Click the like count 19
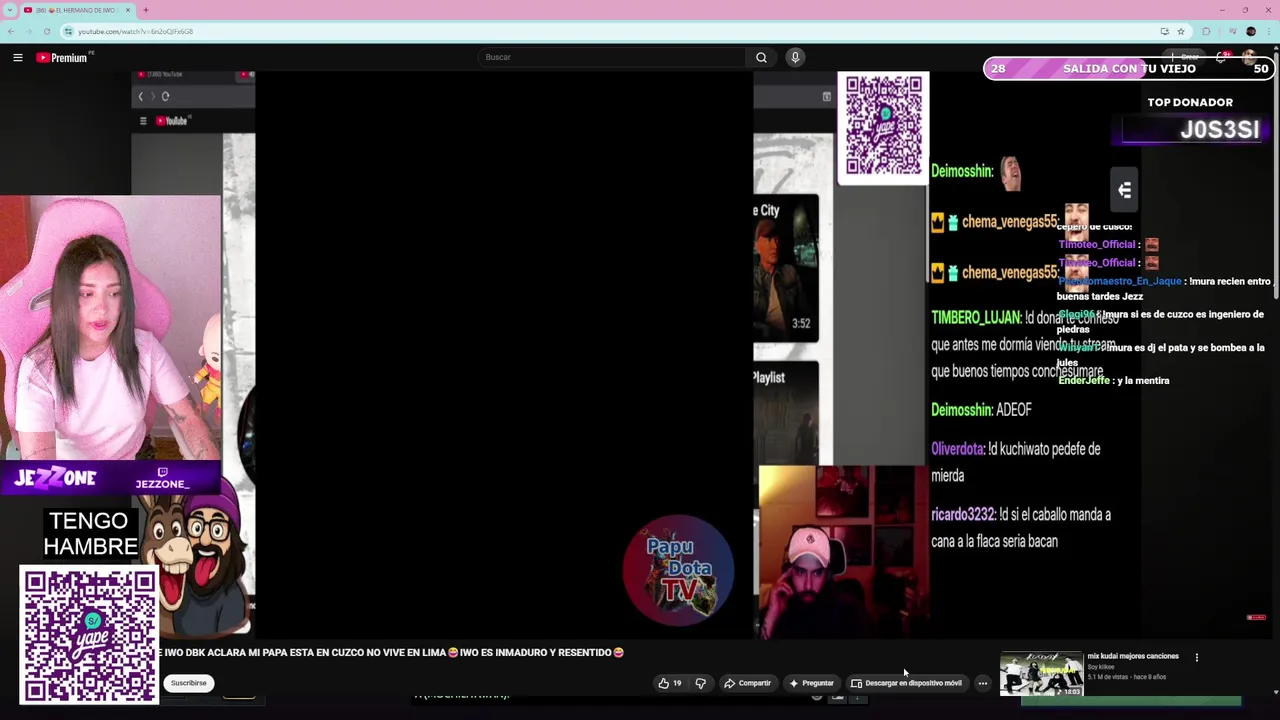The width and height of the screenshot is (1280, 720). point(677,683)
